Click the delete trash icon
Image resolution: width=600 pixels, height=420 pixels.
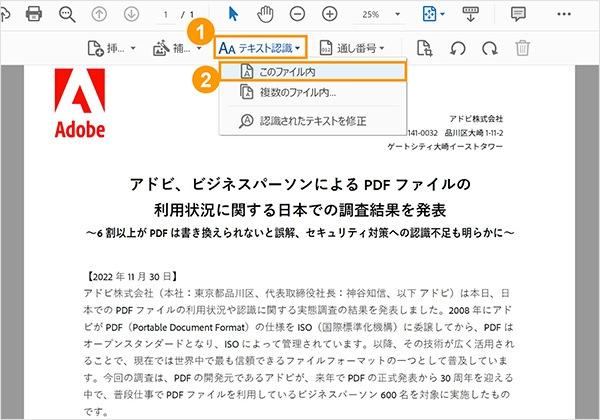[x=522, y=48]
